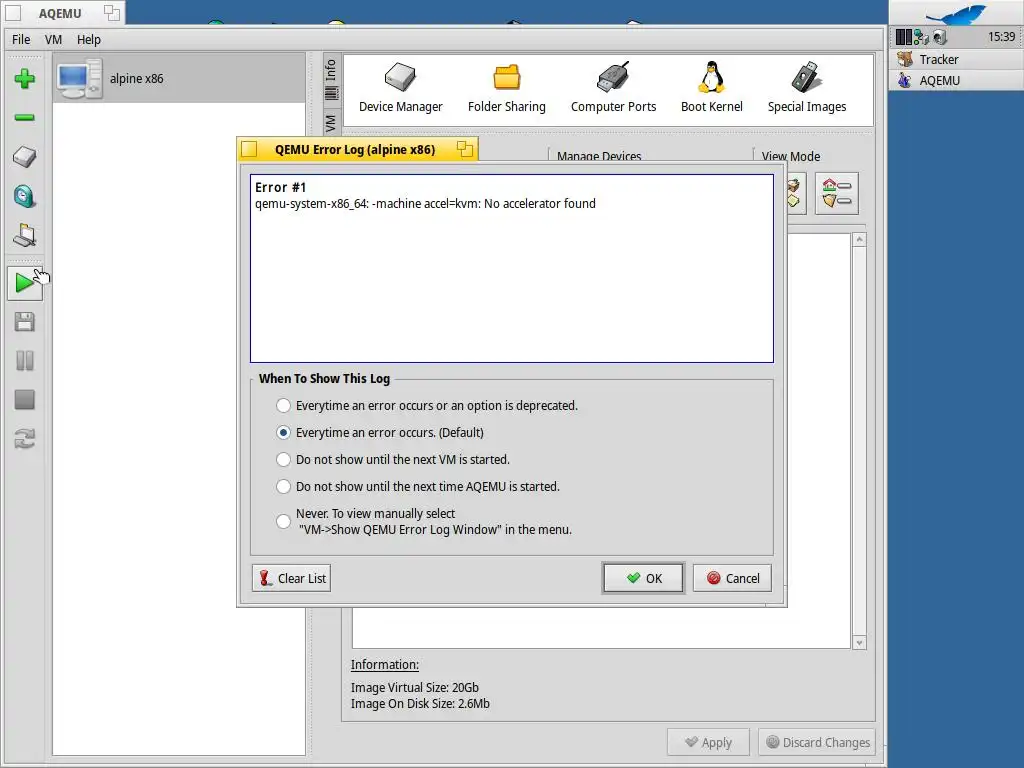1024x768 pixels.
Task: Click the QEMU Error Log title tab
Action: 355,150
